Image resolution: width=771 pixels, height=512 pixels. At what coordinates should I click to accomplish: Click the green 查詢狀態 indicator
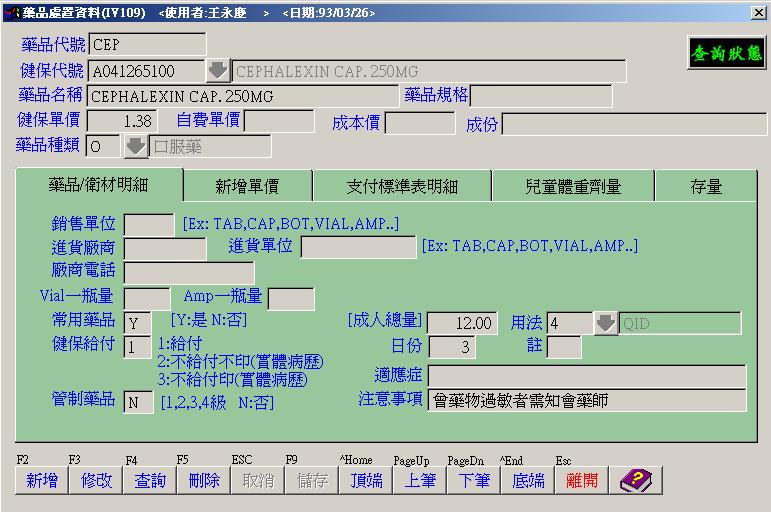click(725, 55)
